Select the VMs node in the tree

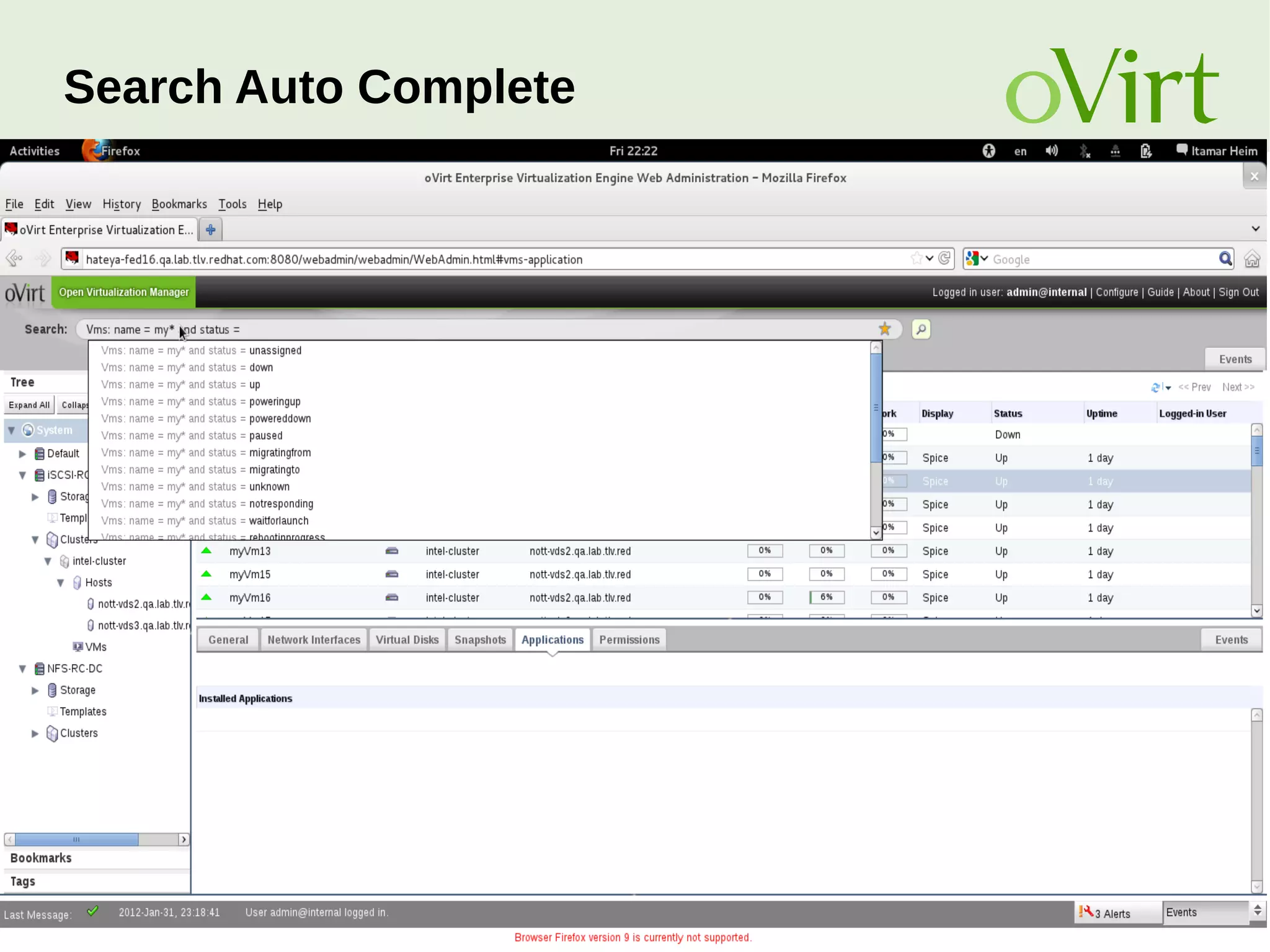pyautogui.click(x=95, y=647)
